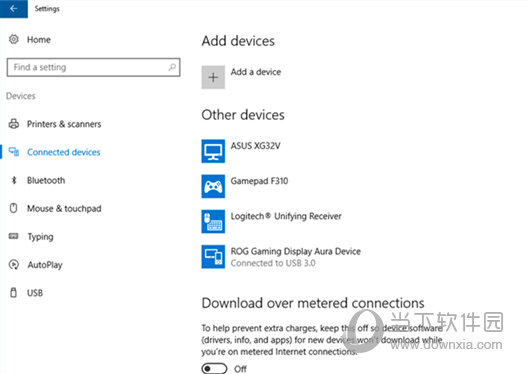Click the AutoPlay icon
527x374 pixels.
coord(13,265)
